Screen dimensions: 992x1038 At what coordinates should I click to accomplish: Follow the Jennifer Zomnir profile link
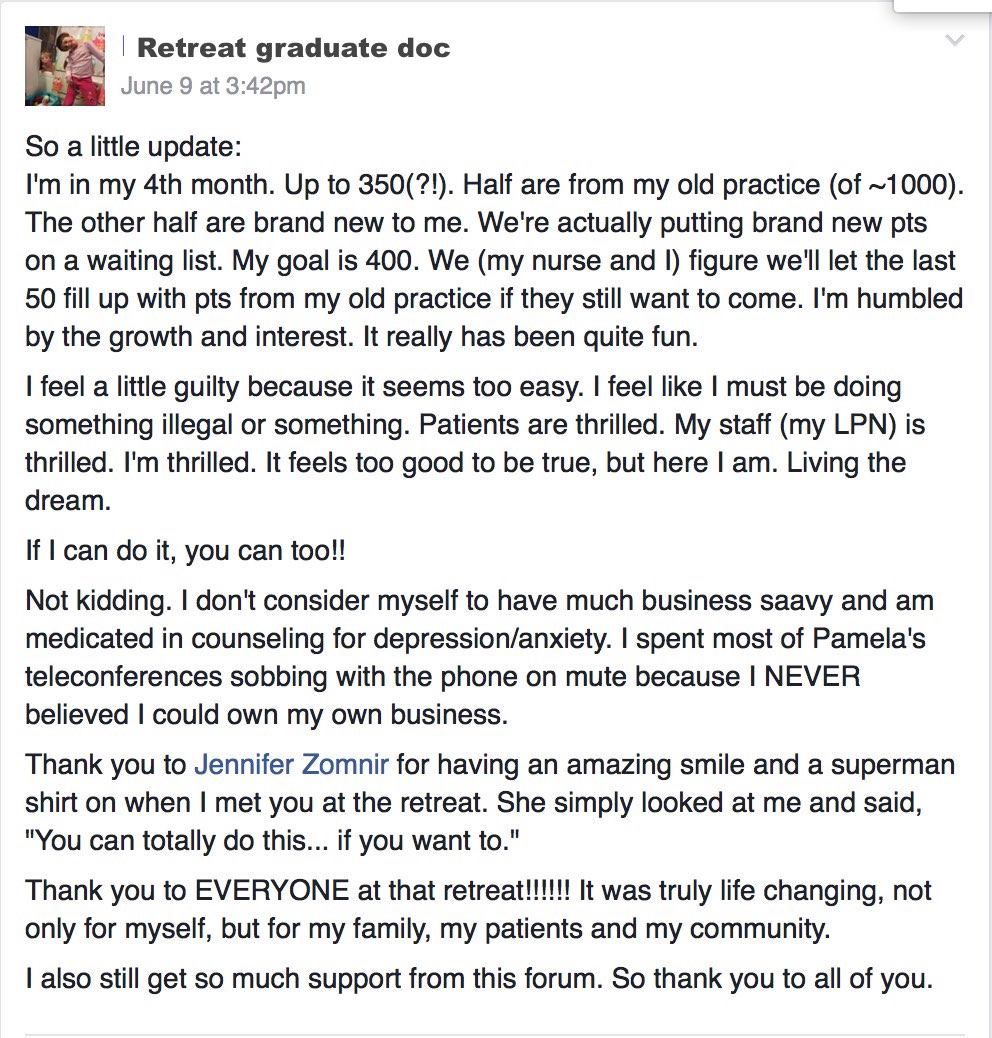[291, 765]
